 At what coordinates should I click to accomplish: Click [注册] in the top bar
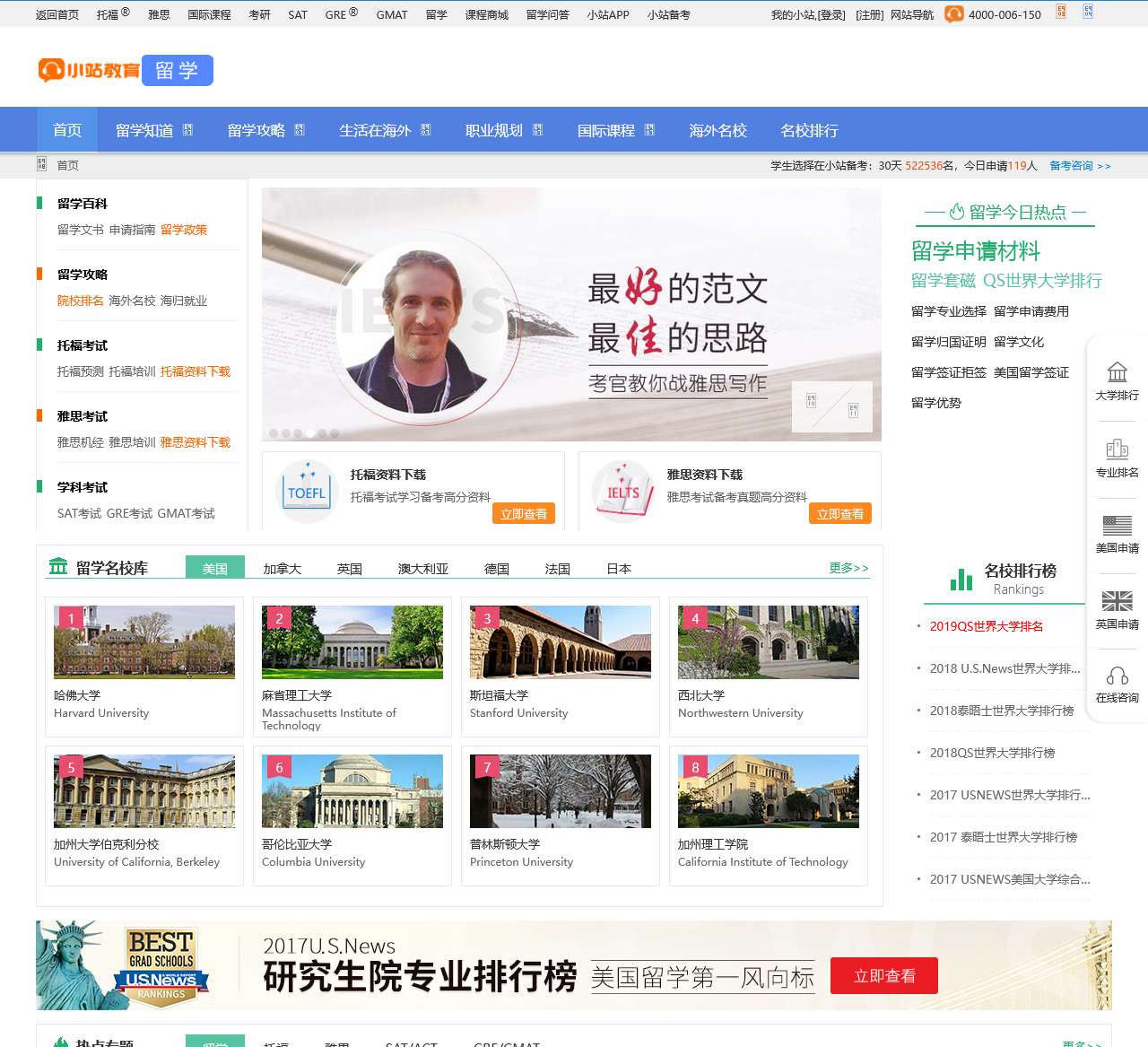(x=870, y=14)
